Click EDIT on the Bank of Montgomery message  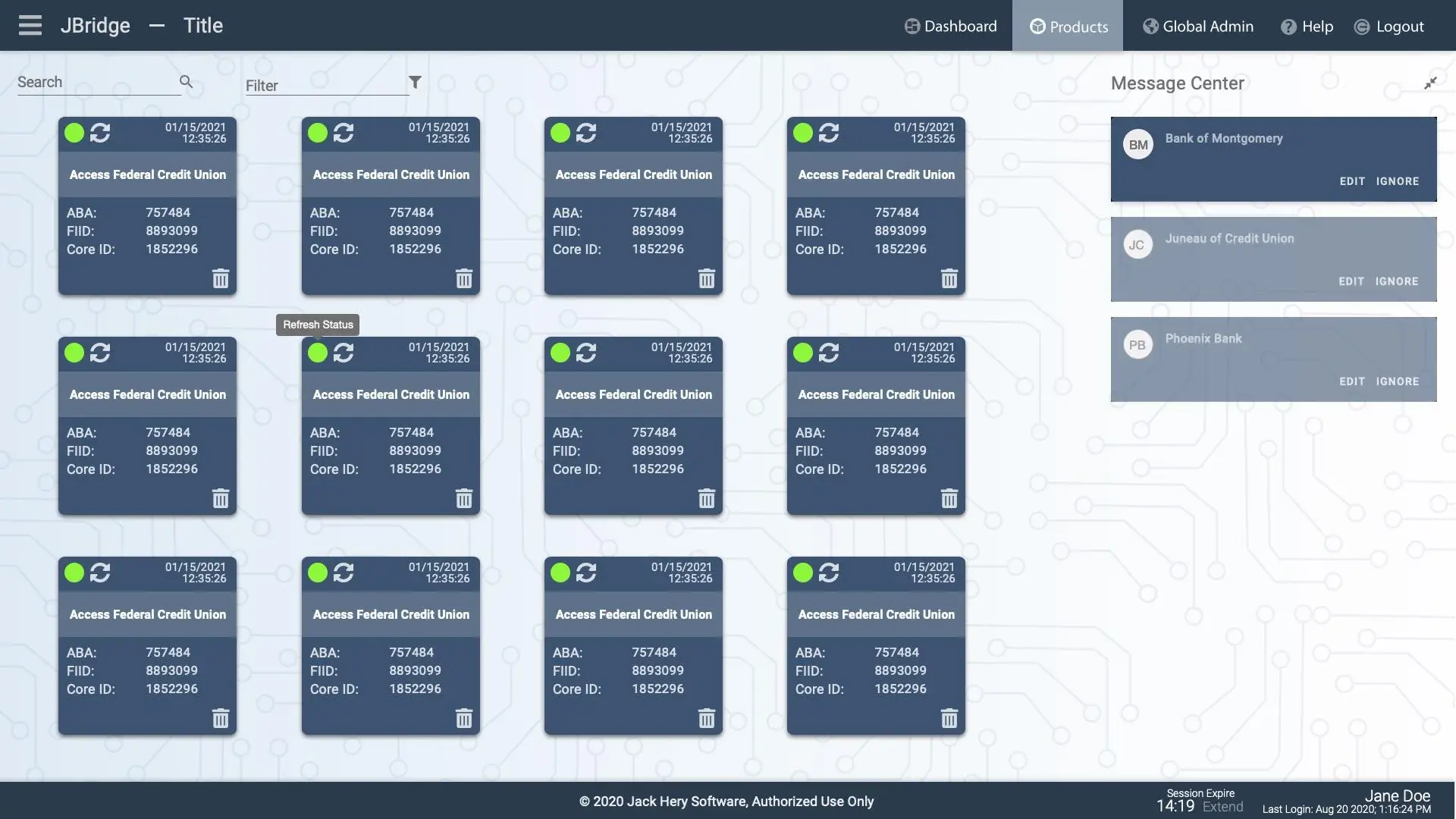click(1352, 181)
